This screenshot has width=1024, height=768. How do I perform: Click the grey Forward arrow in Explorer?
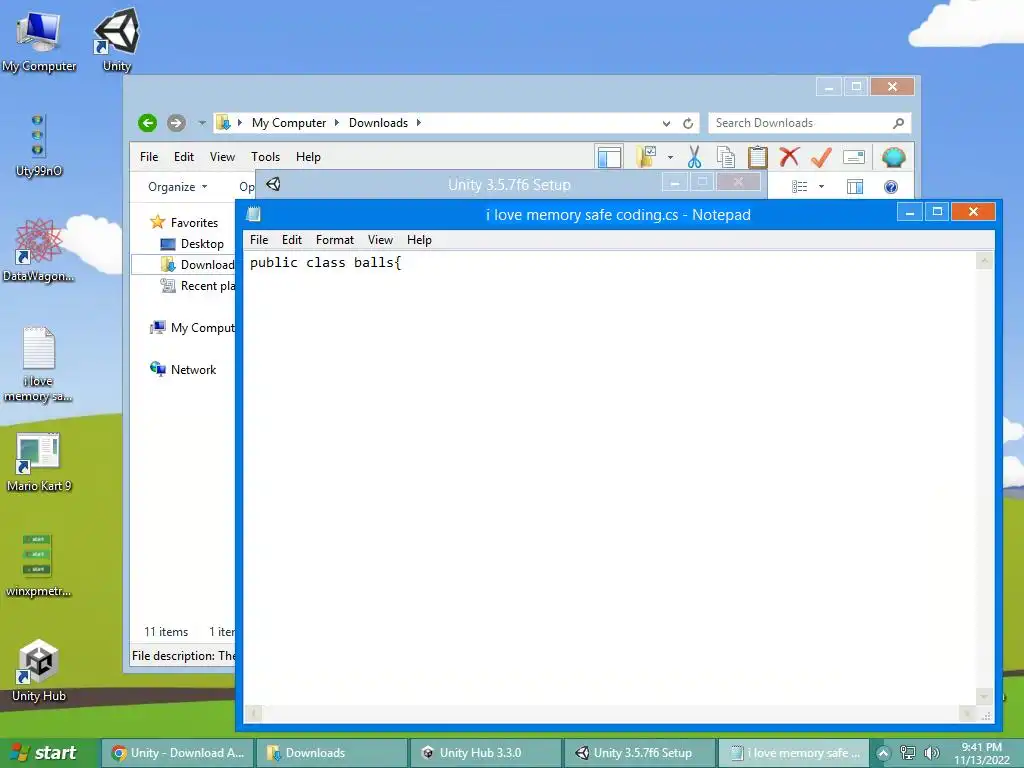pos(176,123)
